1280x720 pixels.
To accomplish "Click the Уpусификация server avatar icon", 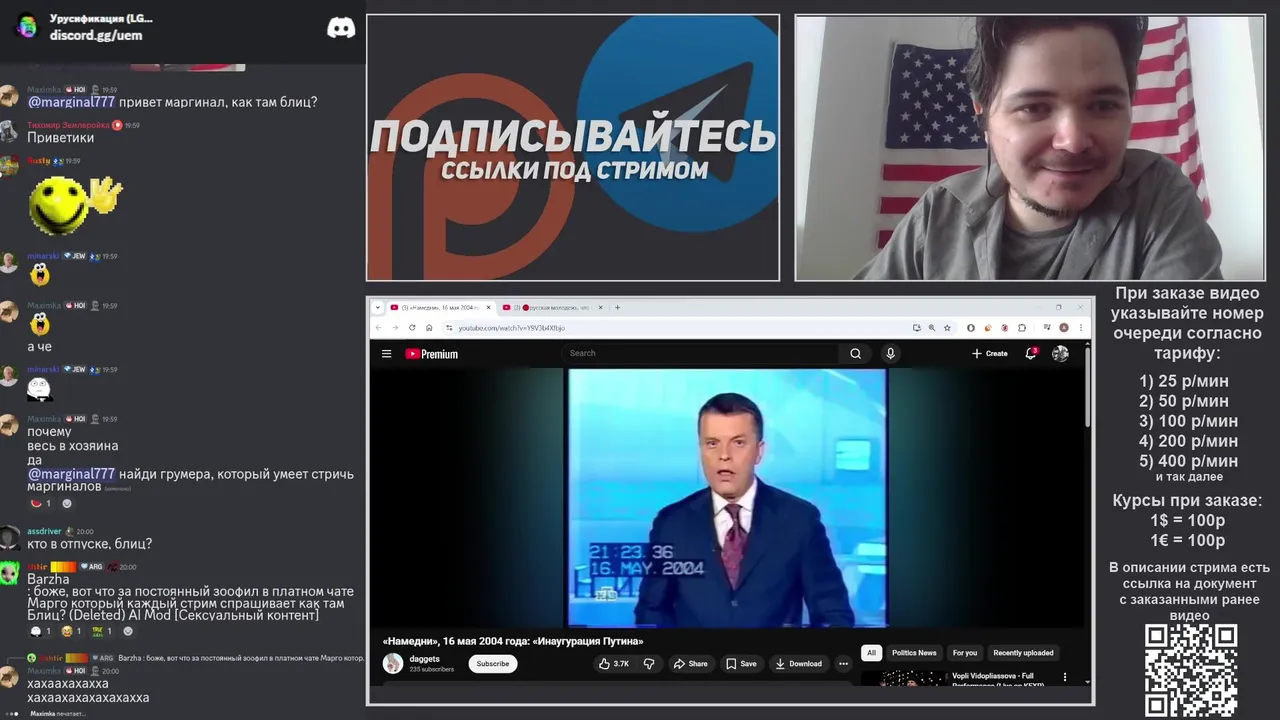I will click(27, 26).
